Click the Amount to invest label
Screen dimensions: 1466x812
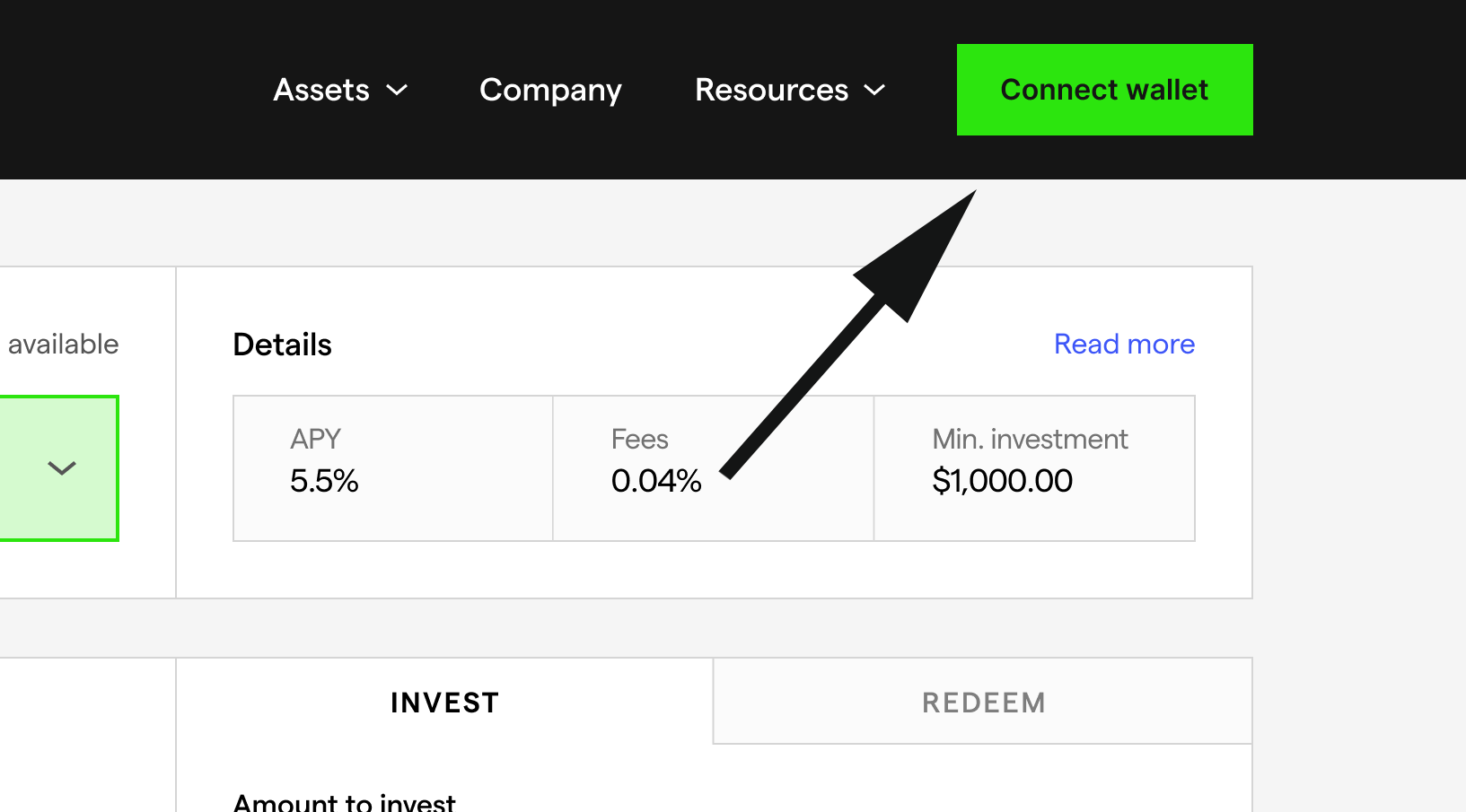point(344,802)
